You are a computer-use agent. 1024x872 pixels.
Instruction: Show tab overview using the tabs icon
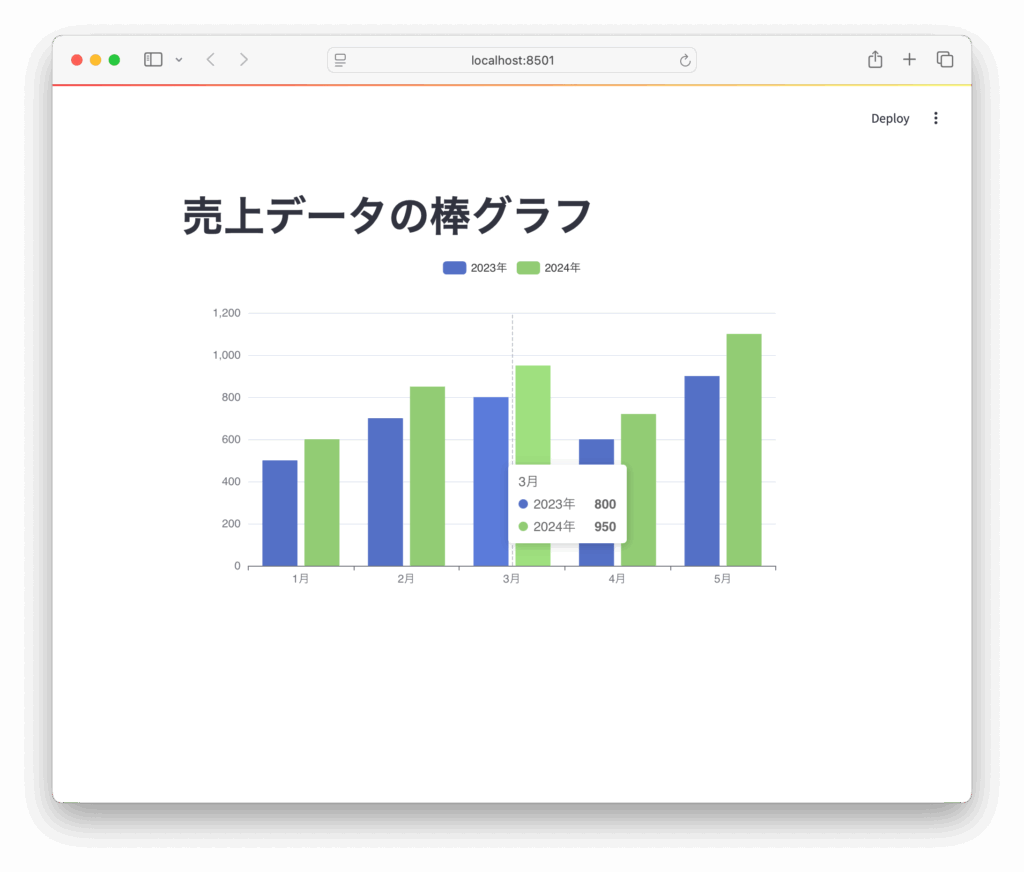[944, 59]
